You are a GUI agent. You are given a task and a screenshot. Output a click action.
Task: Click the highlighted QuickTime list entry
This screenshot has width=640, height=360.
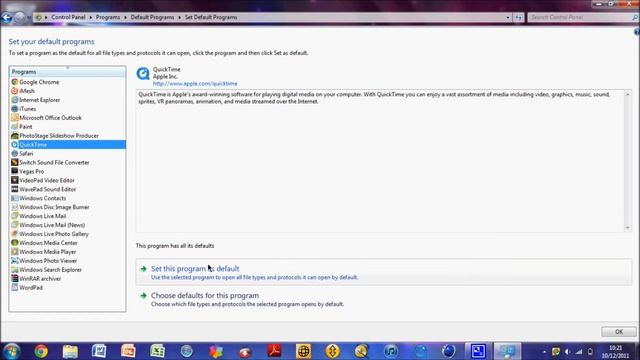pyautogui.click(x=68, y=144)
